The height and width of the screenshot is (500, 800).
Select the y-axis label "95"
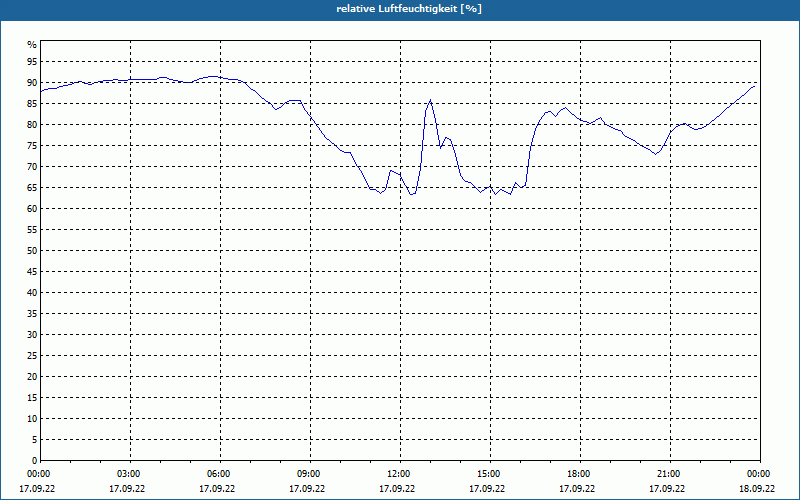click(32, 62)
